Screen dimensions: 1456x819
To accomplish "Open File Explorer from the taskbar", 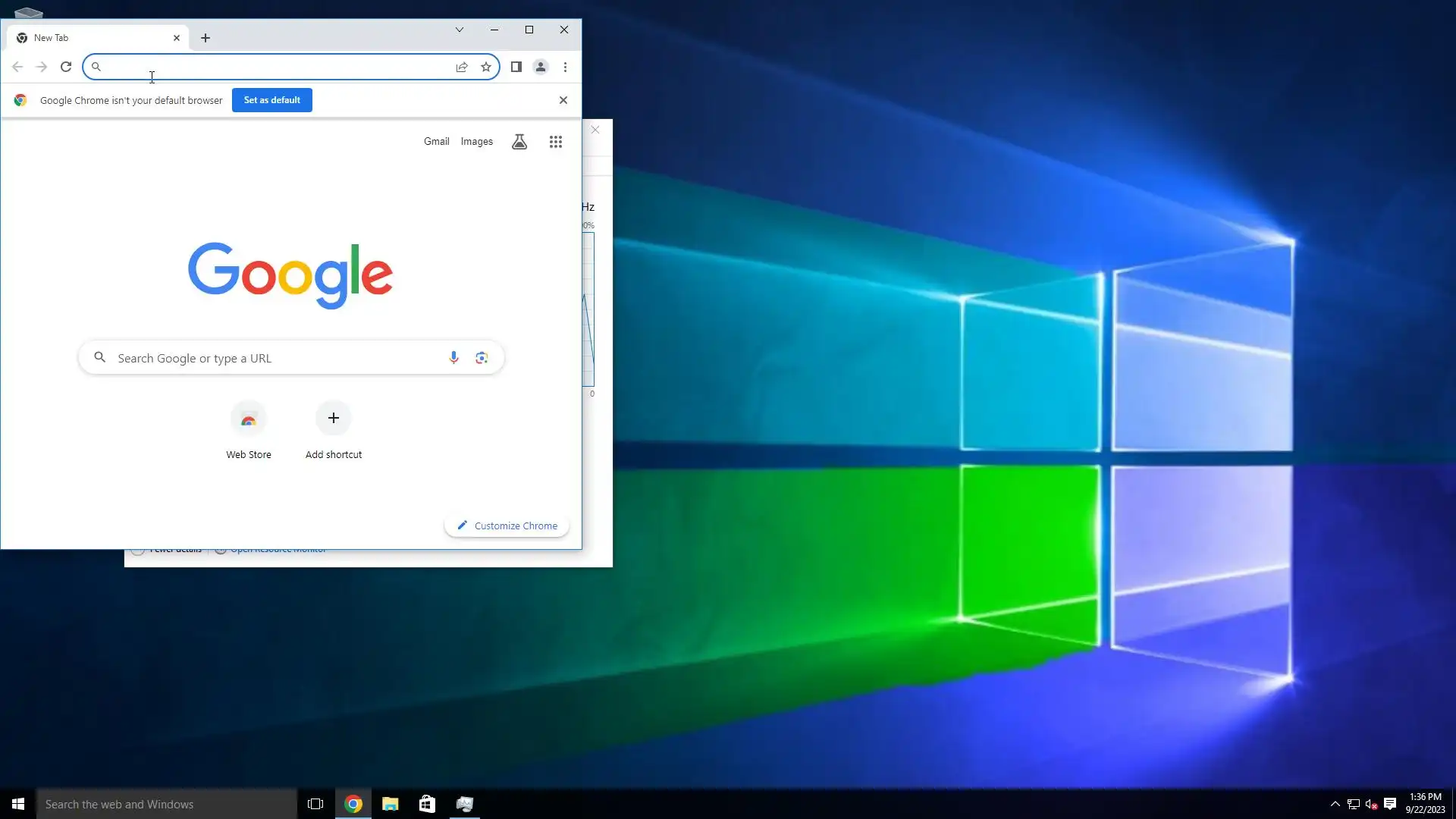I will pyautogui.click(x=391, y=804).
